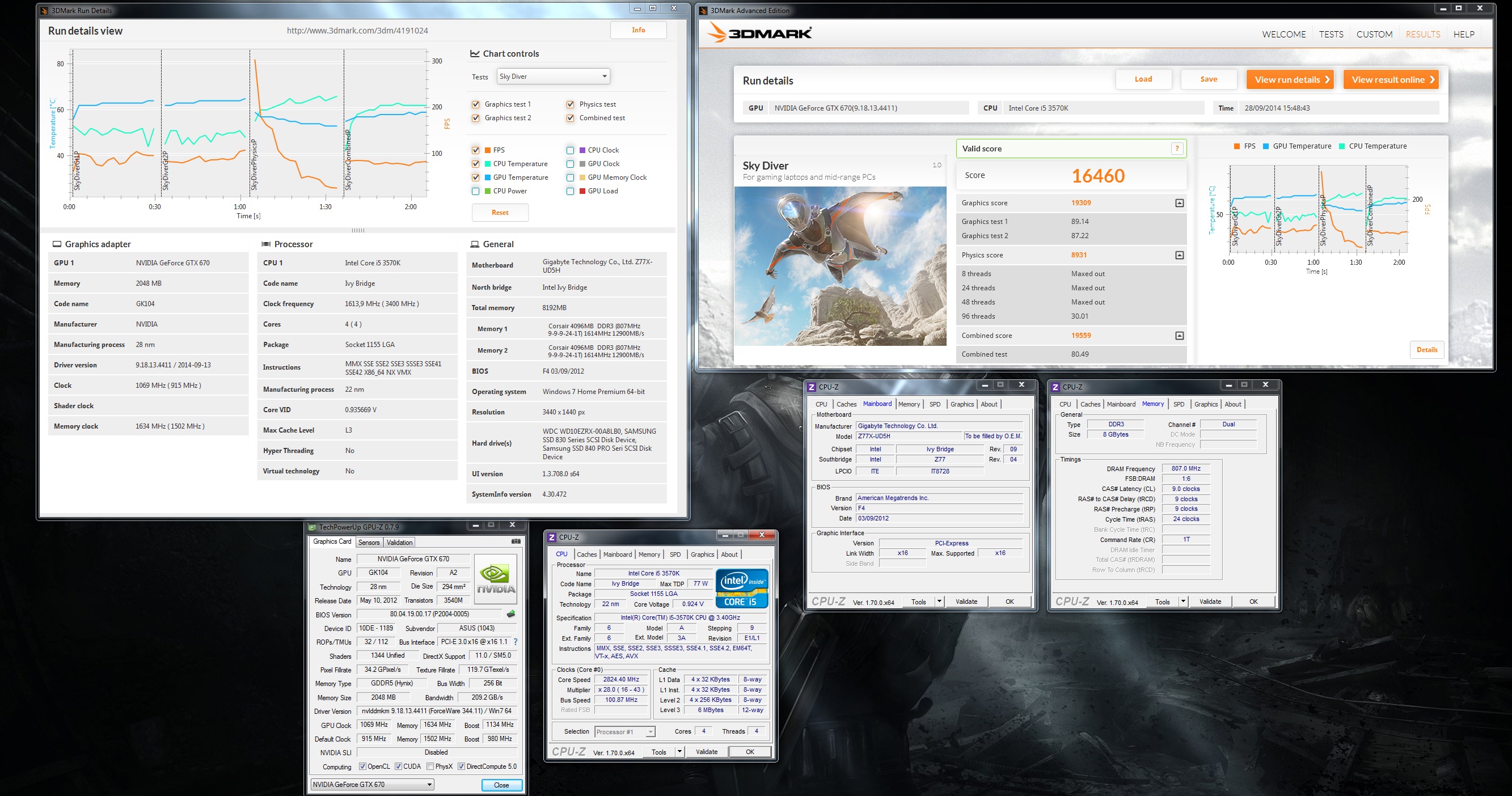Open About tab in CPU-Z Mainboard window
This screenshot has width=1512, height=796.
pos(989,404)
